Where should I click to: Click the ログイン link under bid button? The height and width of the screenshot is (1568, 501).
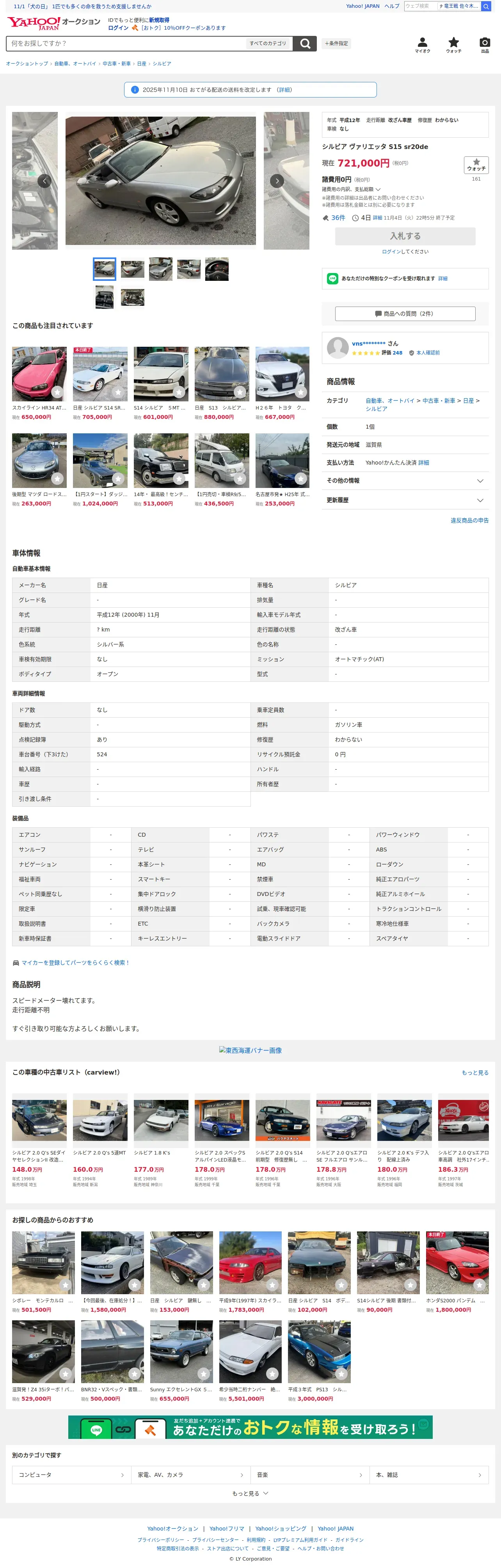(x=391, y=252)
